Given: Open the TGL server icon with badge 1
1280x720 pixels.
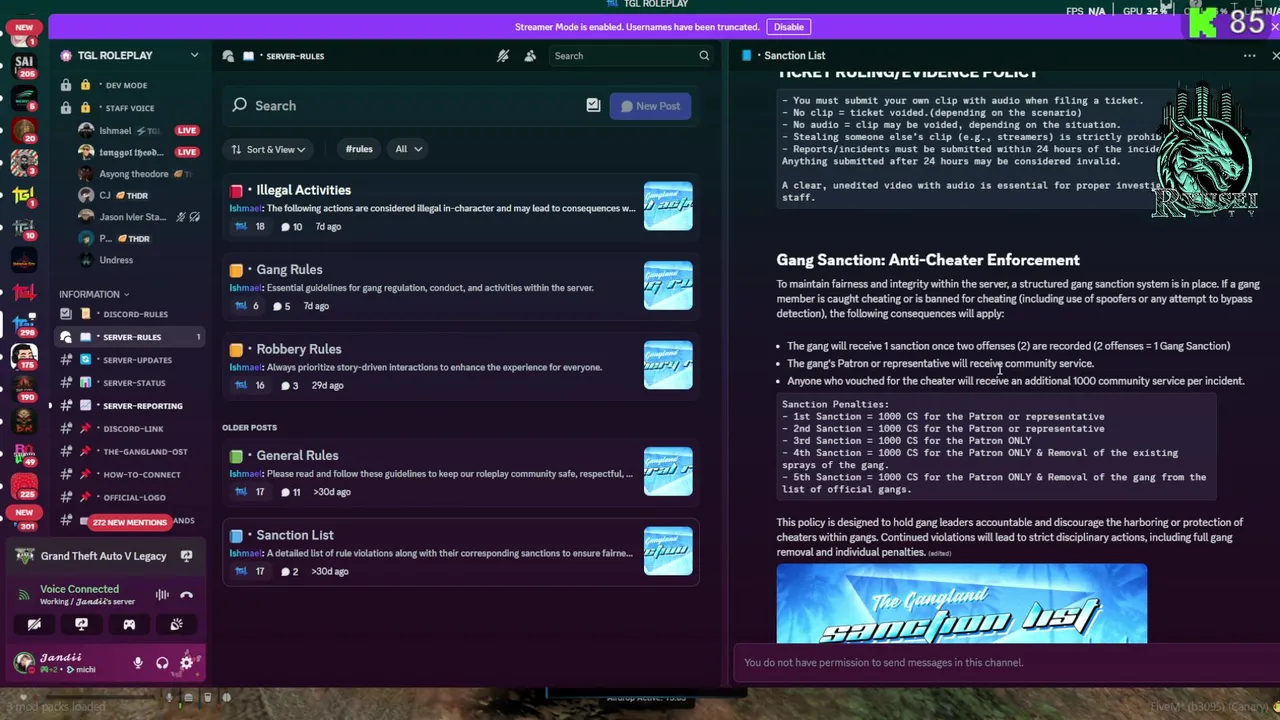Looking at the screenshot, I should point(24,195).
